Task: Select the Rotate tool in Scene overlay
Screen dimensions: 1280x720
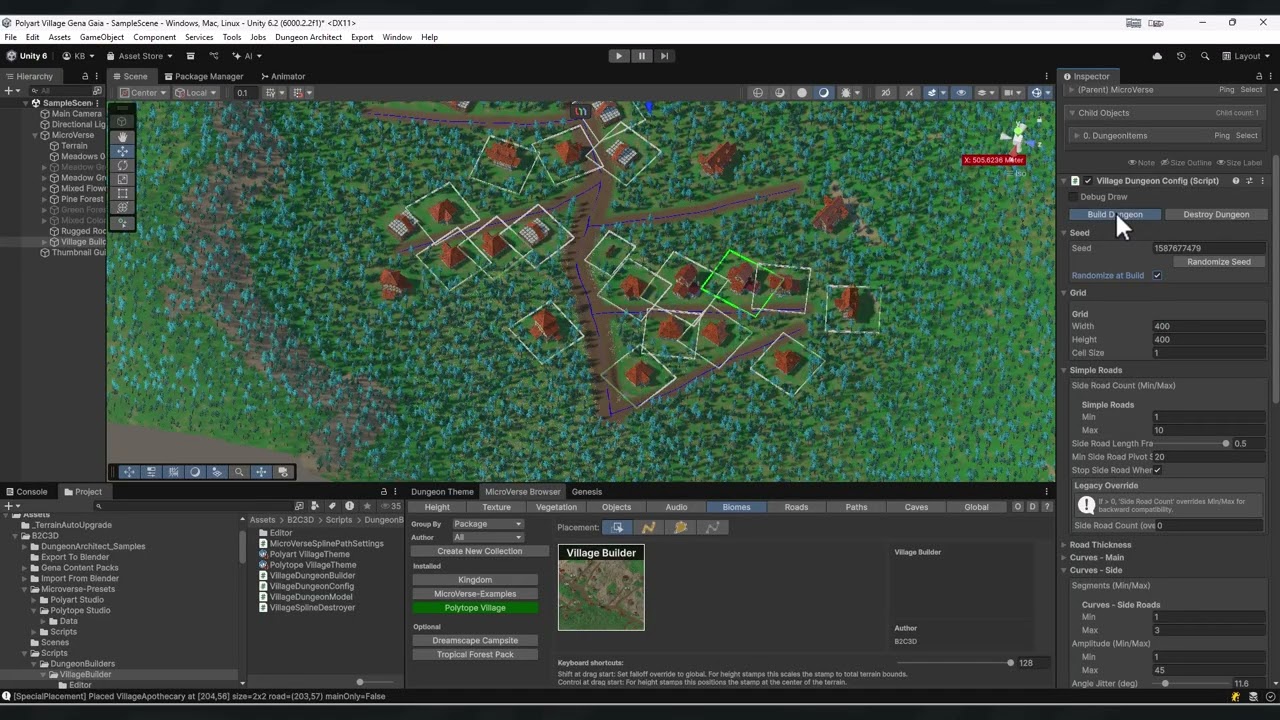Action: (x=122, y=166)
